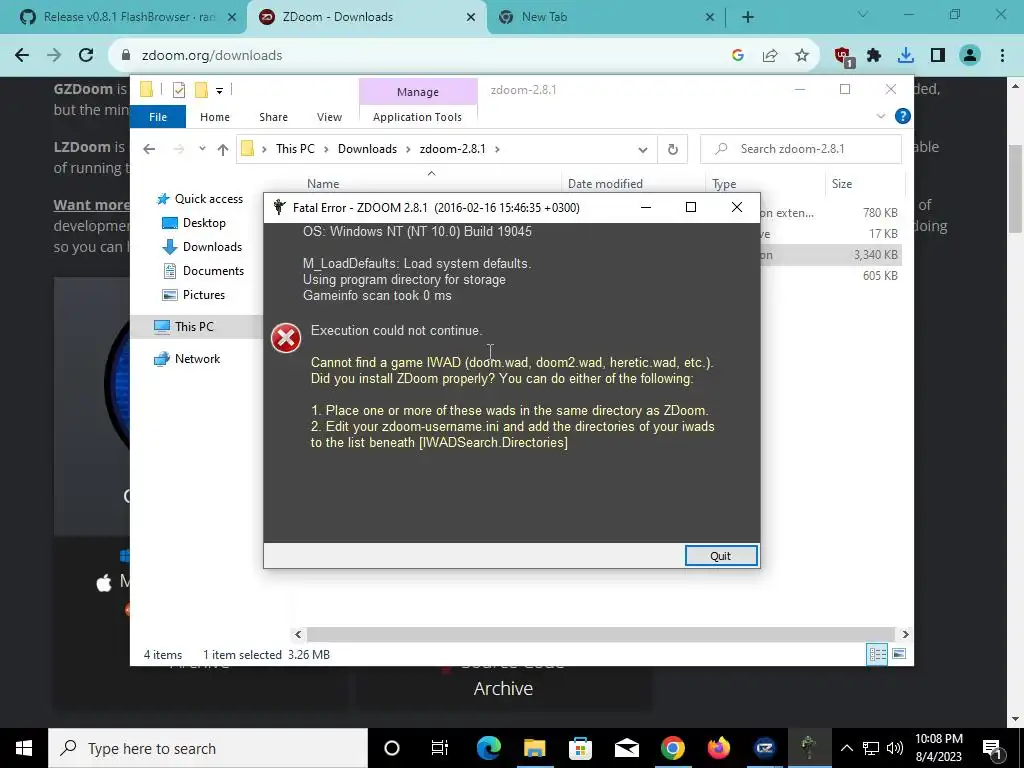Image resolution: width=1024 pixels, height=768 pixels.
Task: Click Downloads in the address breadcrumb
Action: (367, 149)
